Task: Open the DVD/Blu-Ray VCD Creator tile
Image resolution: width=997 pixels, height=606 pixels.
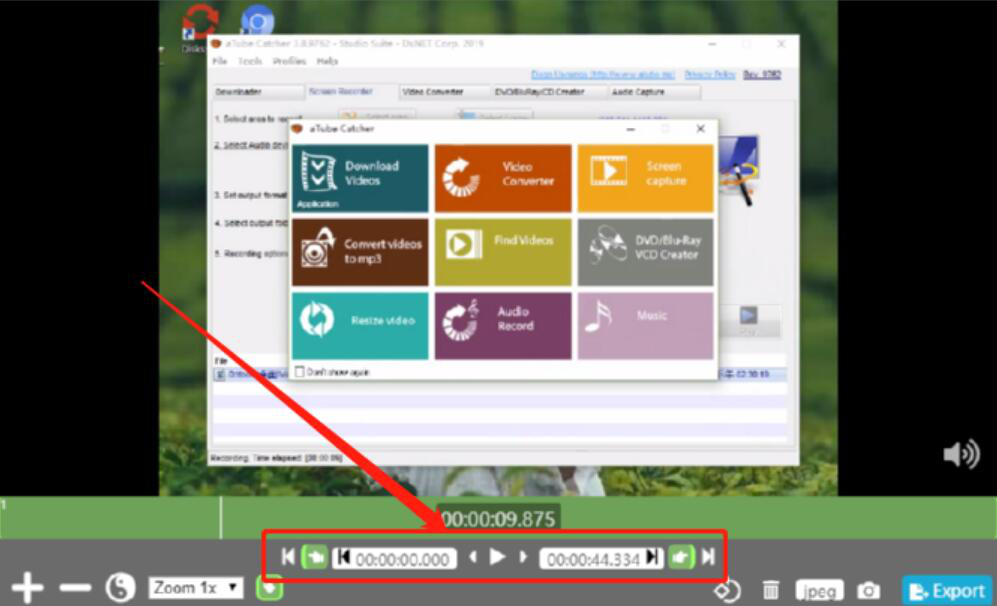Action: [x=645, y=252]
